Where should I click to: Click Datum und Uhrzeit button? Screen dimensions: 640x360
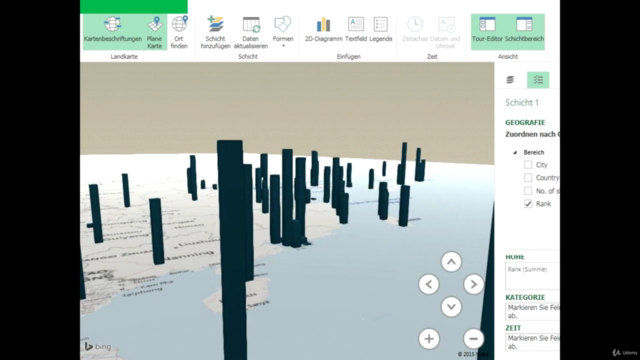(445, 32)
